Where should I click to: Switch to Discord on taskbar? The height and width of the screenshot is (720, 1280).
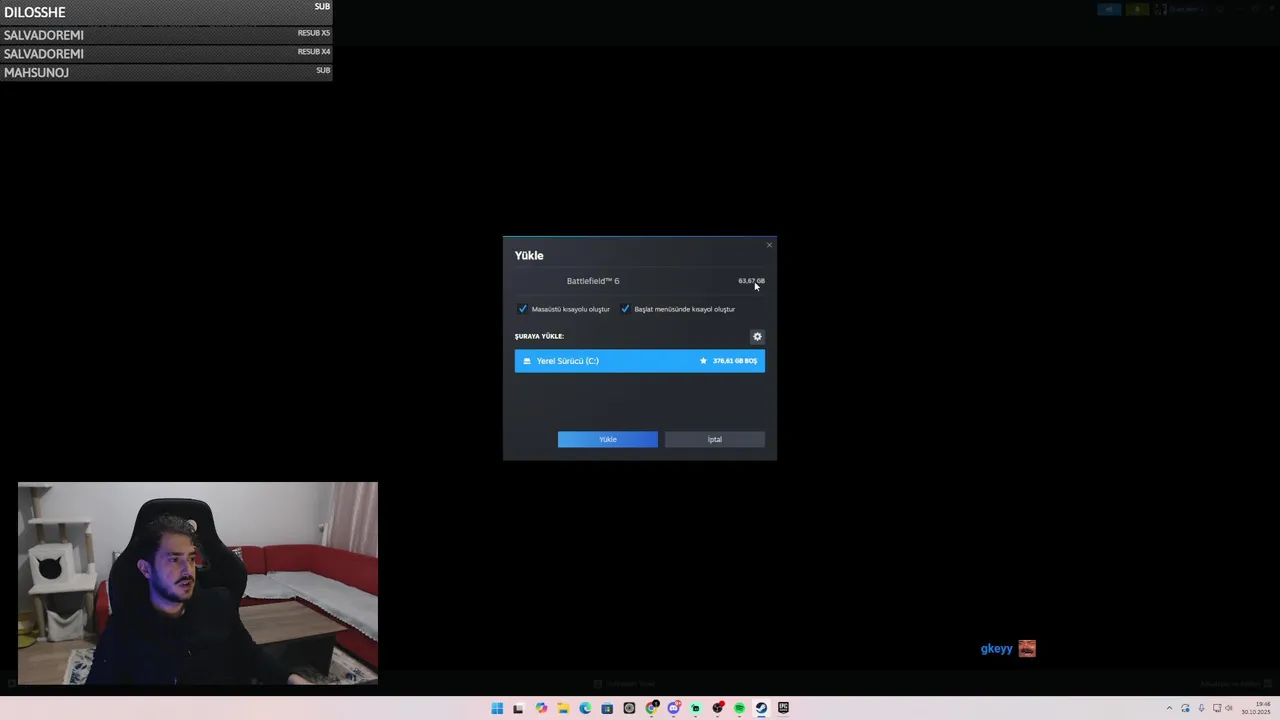[674, 708]
